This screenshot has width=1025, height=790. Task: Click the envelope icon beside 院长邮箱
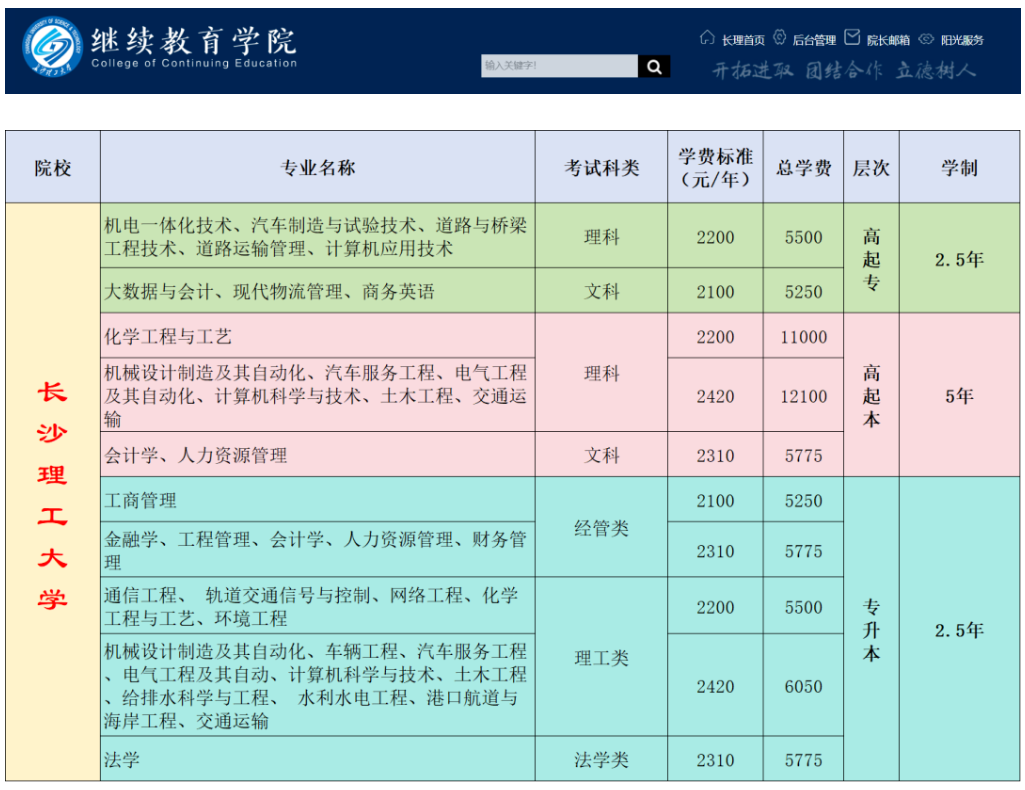852,37
